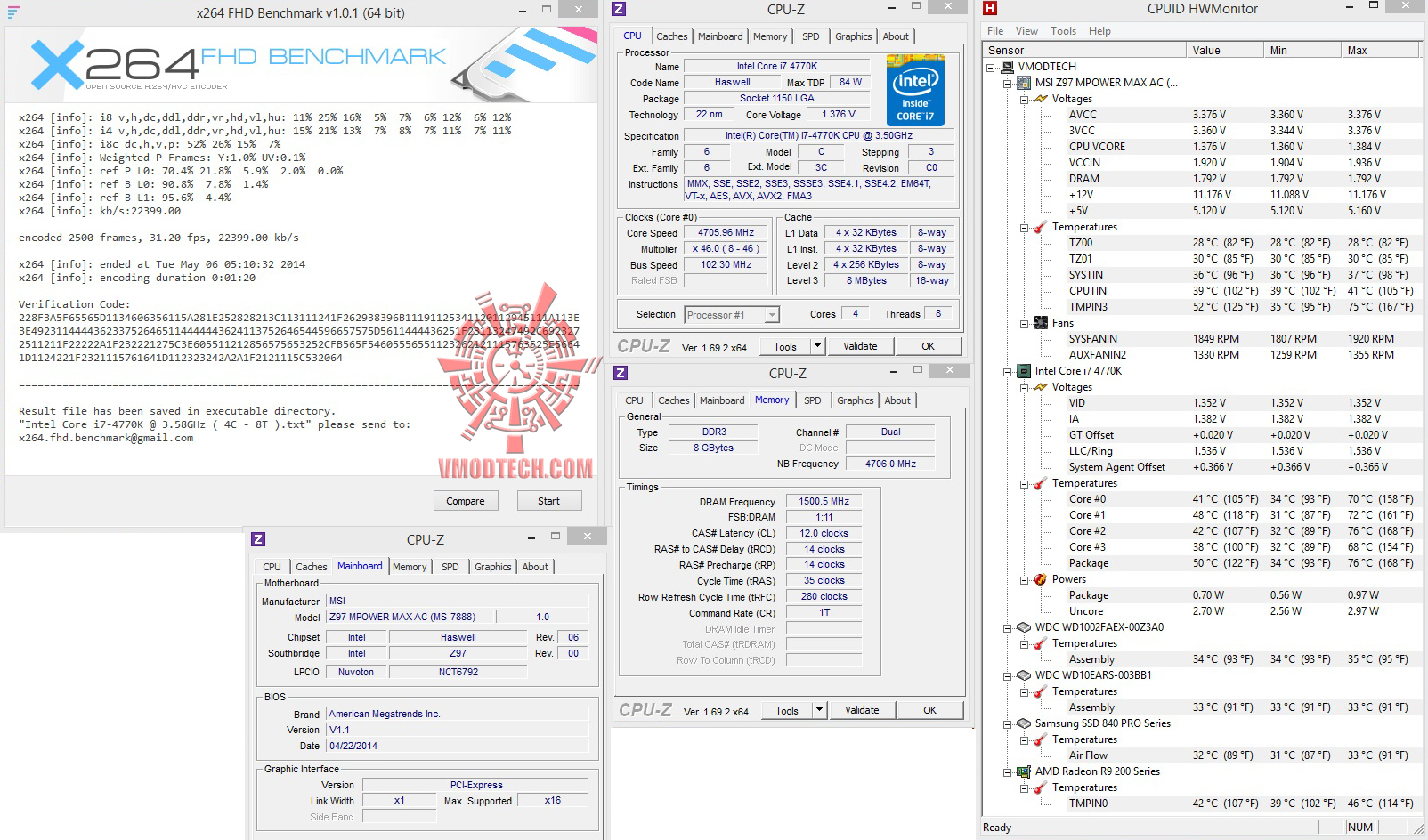1428x840 pixels.
Task: Click the Temperatures icon under WDC WD10EARS
Action: [1040, 691]
